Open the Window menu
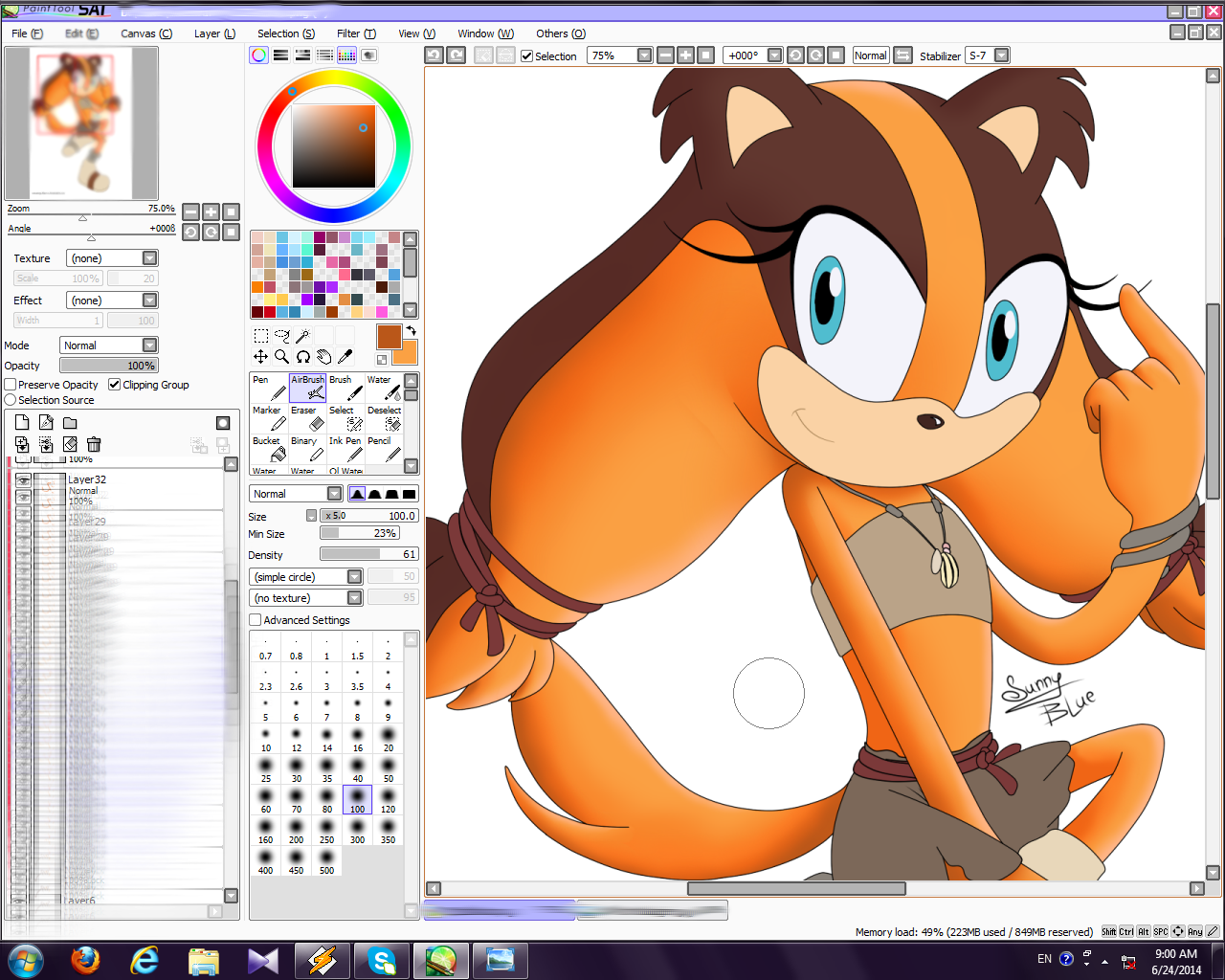This screenshot has width=1225, height=980. tap(485, 33)
